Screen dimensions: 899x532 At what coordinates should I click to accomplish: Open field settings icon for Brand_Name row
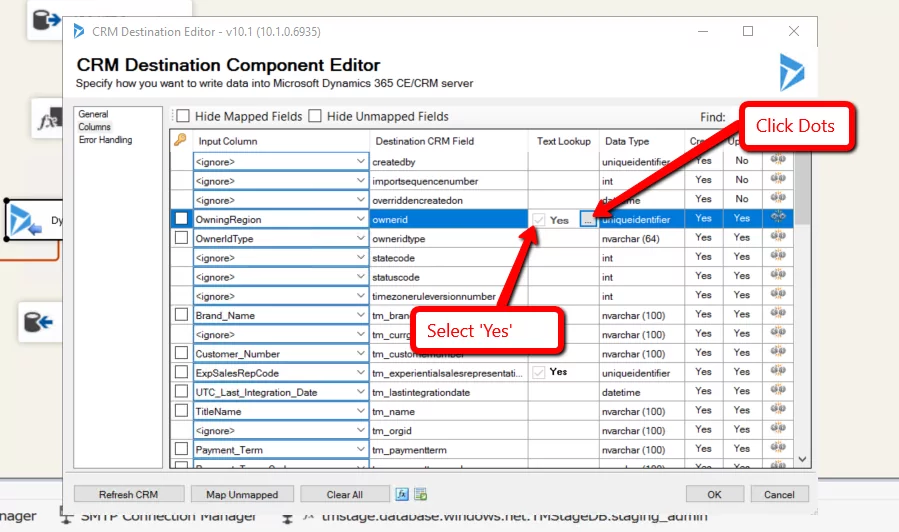click(x=778, y=313)
